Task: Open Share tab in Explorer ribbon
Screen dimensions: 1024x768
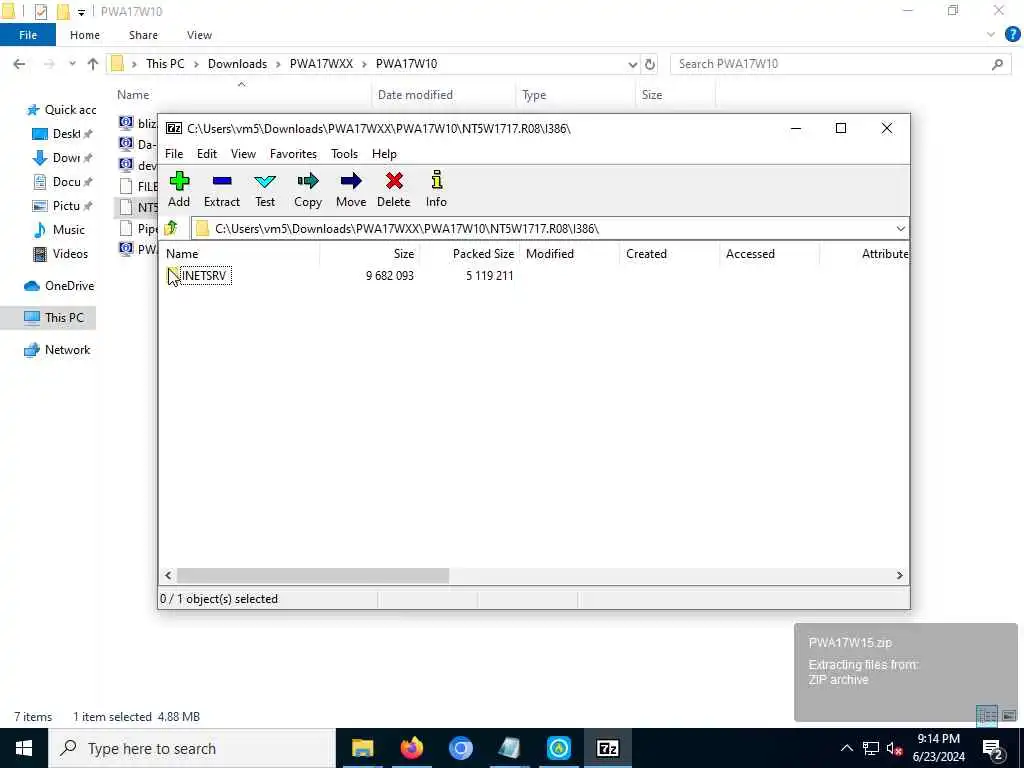Action: click(143, 35)
